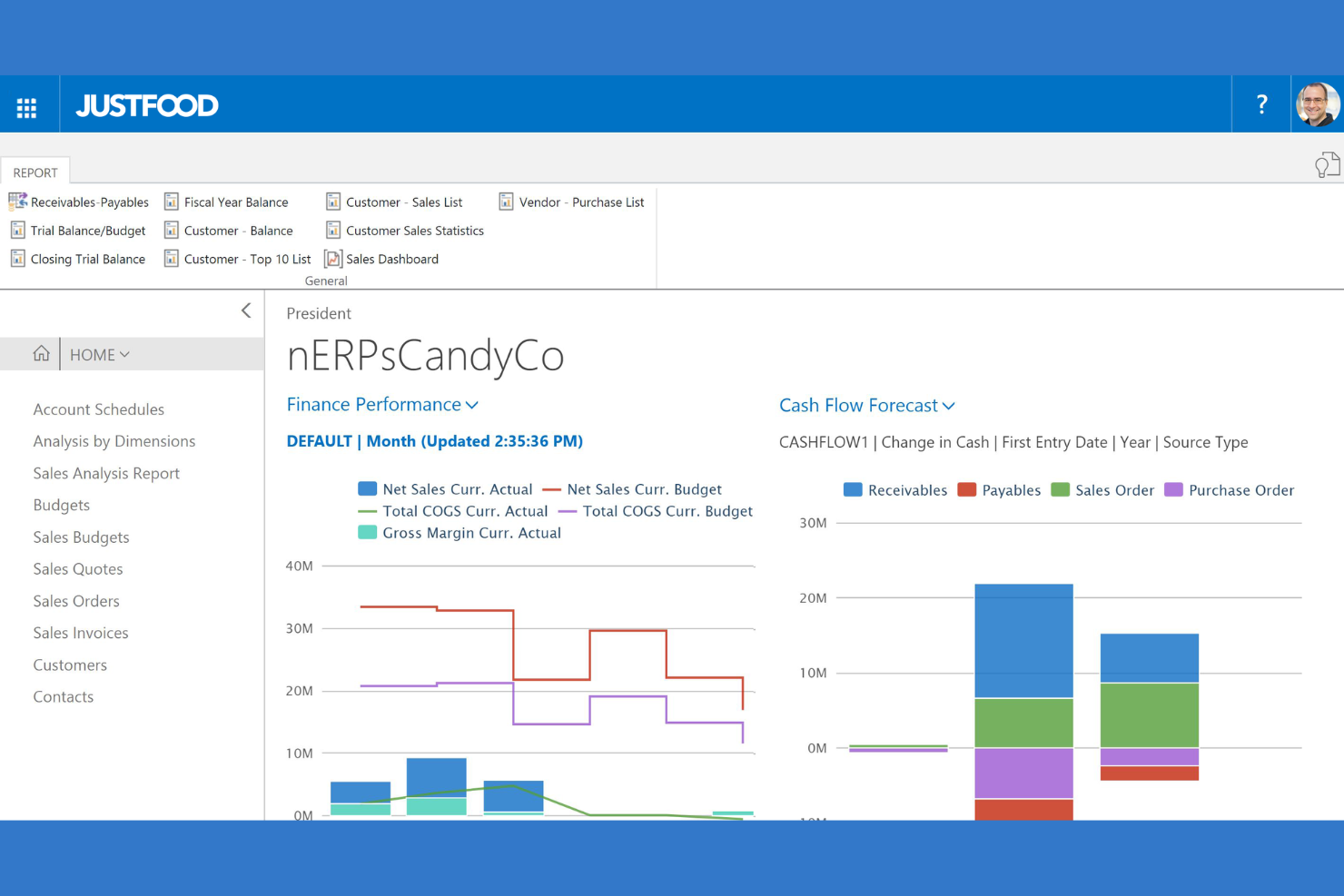
Task: Expand the HOME dropdown menu
Action: [100, 355]
